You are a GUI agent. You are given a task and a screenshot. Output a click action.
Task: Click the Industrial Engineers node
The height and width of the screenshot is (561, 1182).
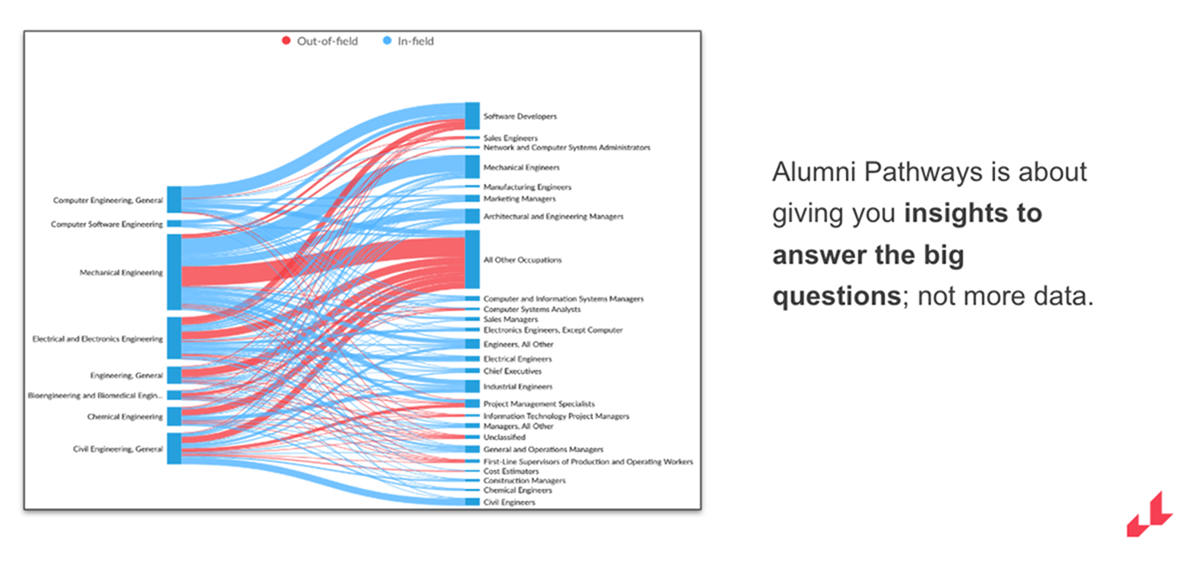coord(472,386)
